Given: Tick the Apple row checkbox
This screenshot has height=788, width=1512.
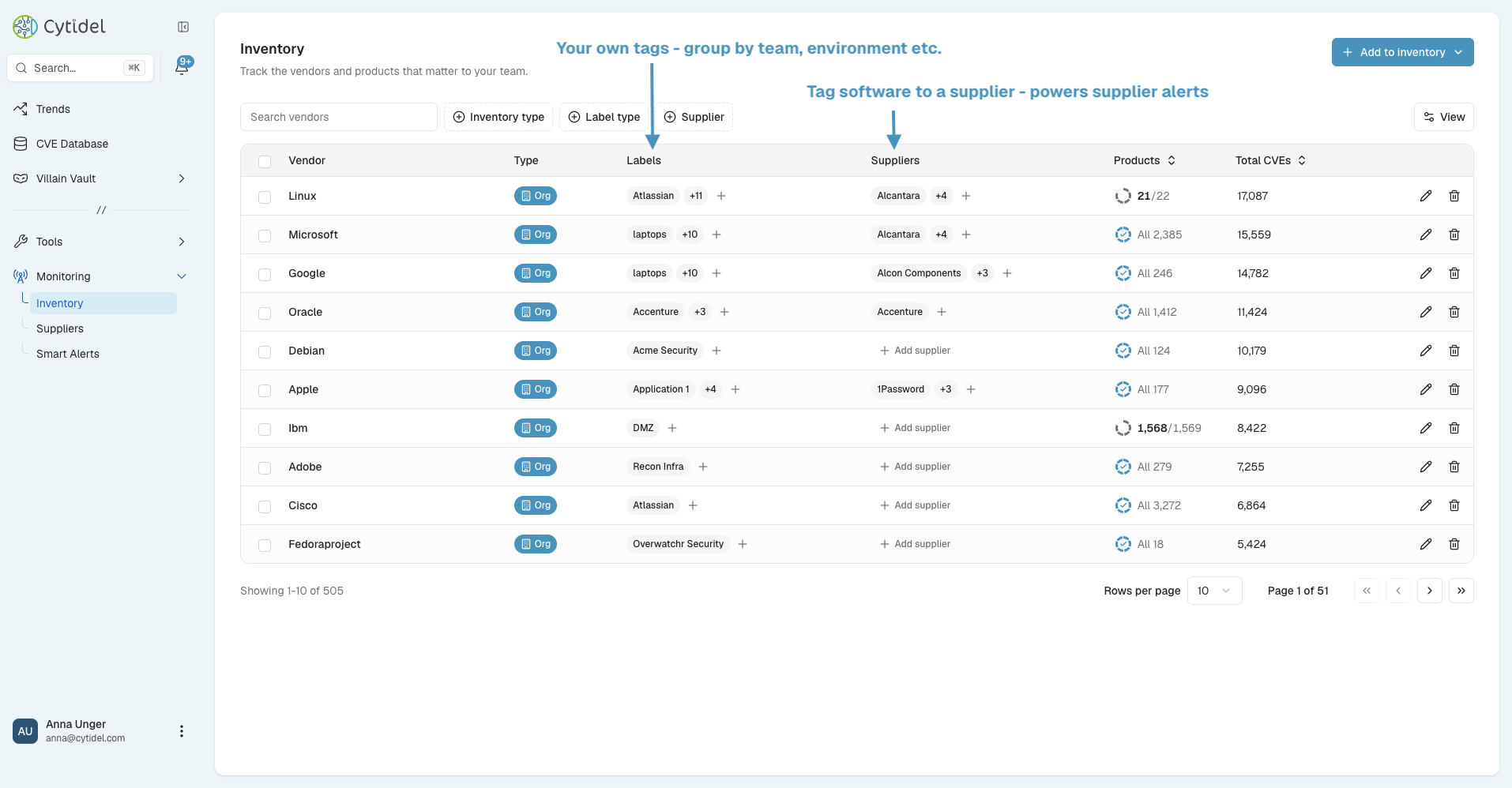Looking at the screenshot, I should pos(265,391).
